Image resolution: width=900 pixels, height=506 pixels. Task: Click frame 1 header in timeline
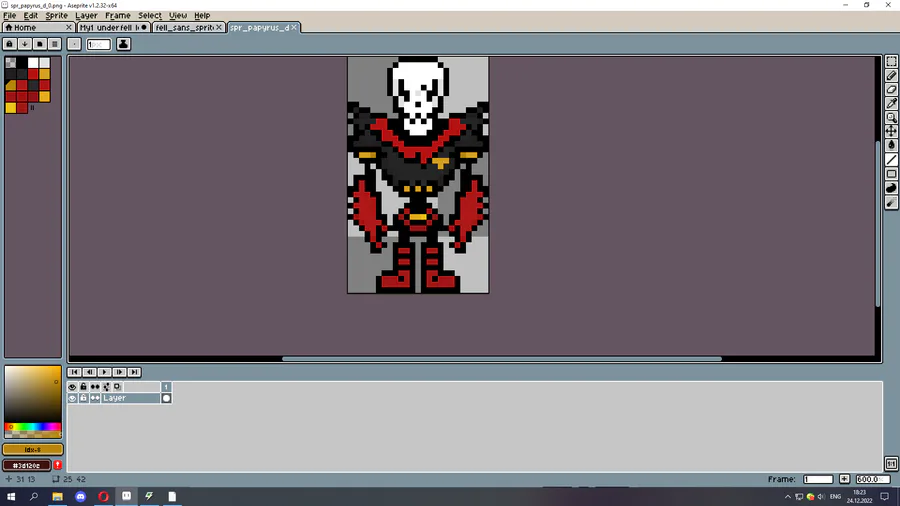pyautogui.click(x=166, y=387)
